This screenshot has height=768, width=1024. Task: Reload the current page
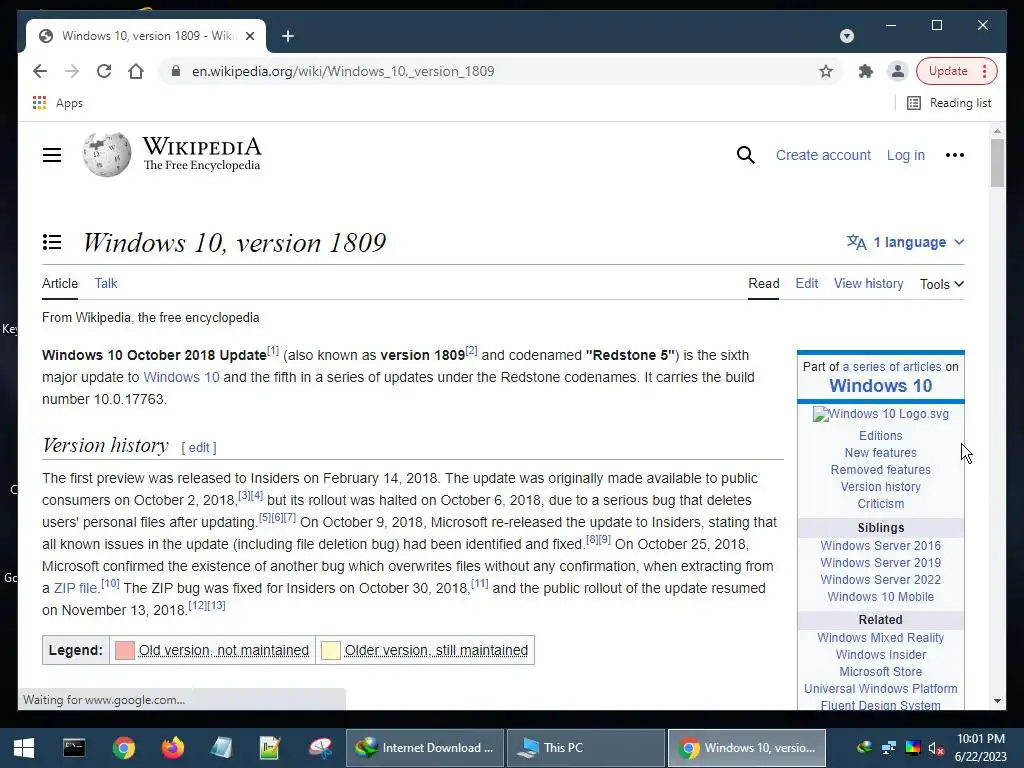[104, 71]
